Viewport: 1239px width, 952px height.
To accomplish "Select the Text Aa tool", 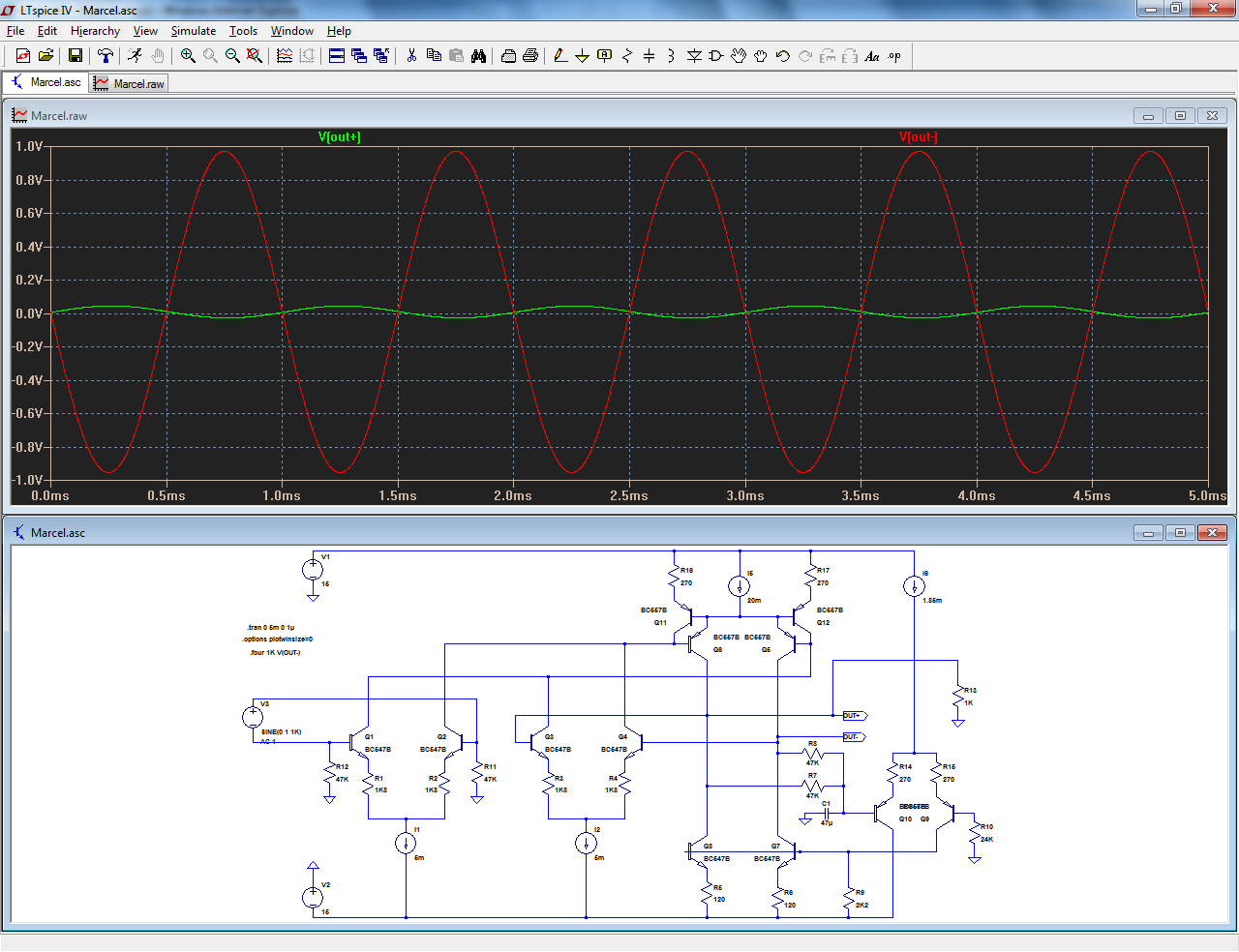I will coord(872,56).
